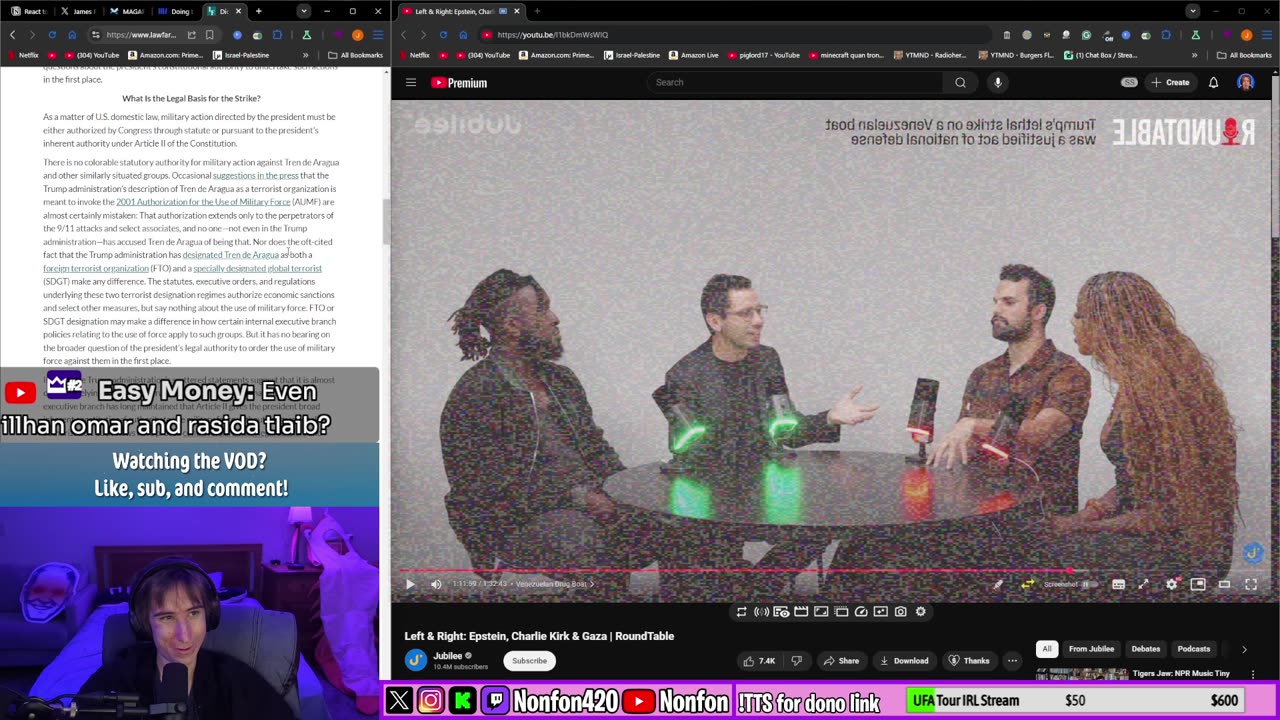Select the 'All' filter chip
The height and width of the screenshot is (720, 1280).
tap(1047, 649)
